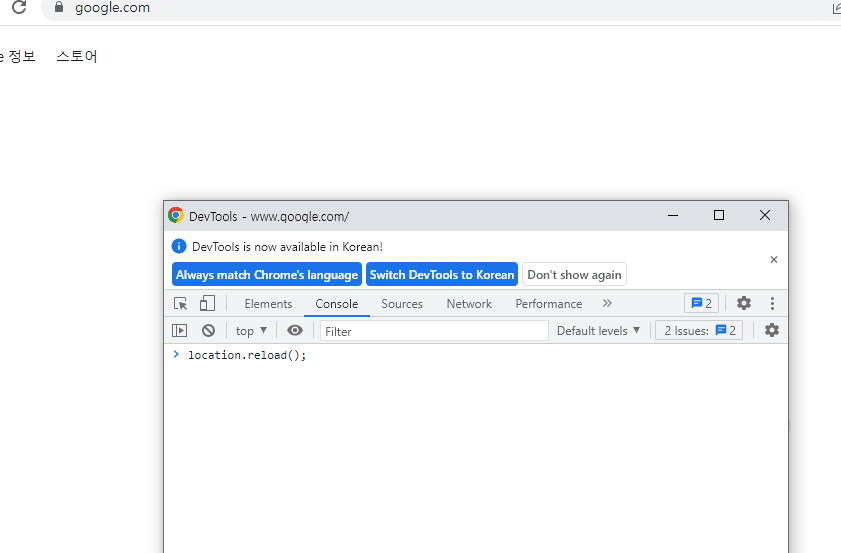Click the console line location.reload();
The height and width of the screenshot is (553, 841).
click(x=247, y=355)
